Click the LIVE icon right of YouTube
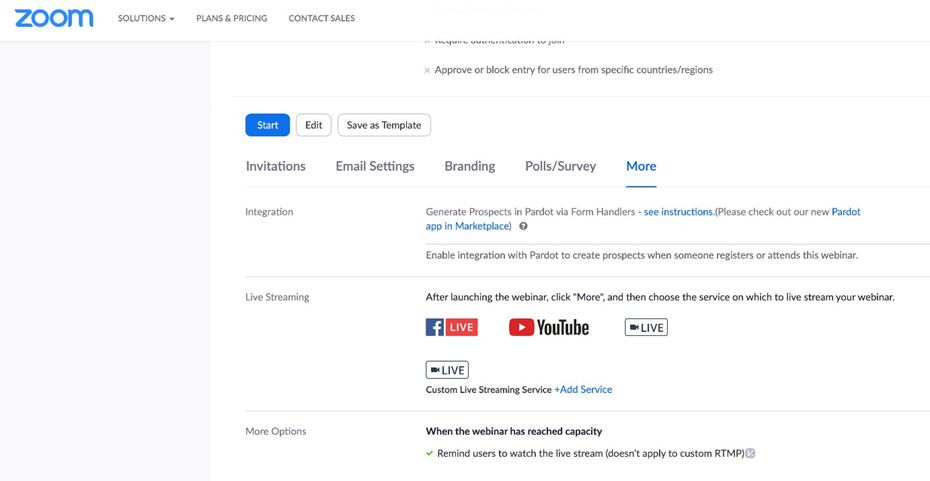The image size is (930, 481). [646, 327]
